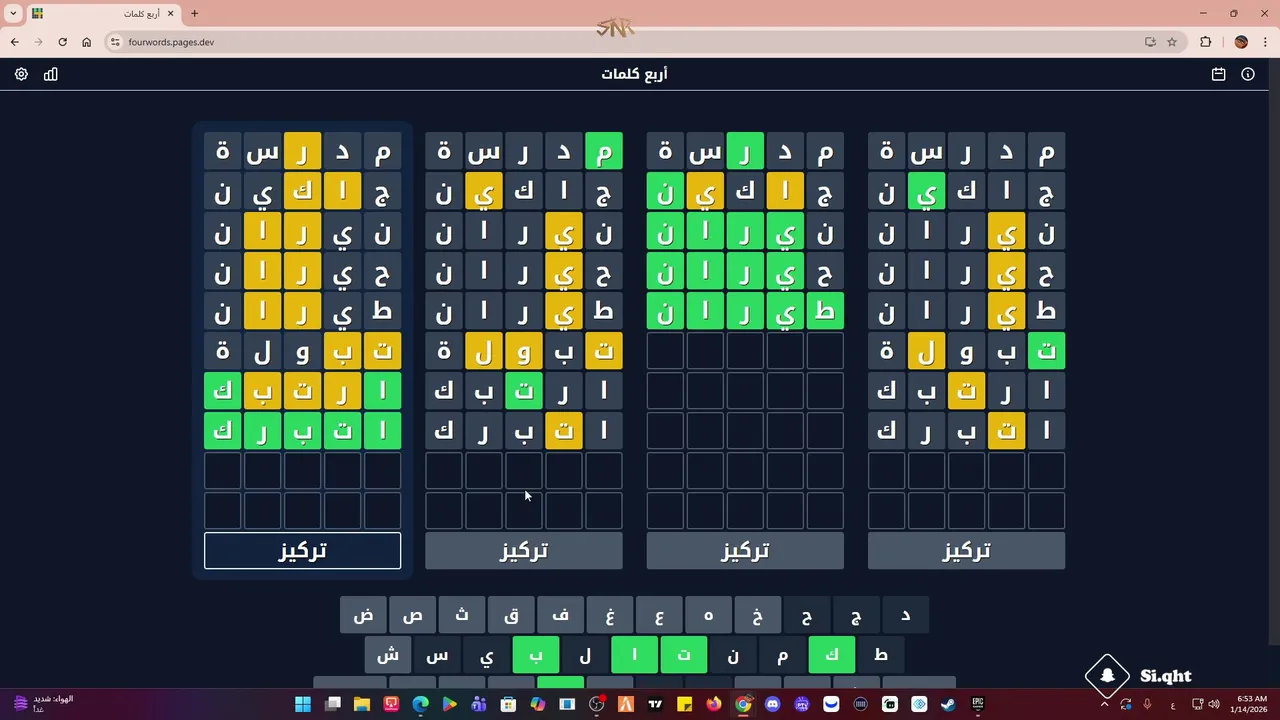
Task: Open Firefox from the taskbar
Action: pos(713,704)
